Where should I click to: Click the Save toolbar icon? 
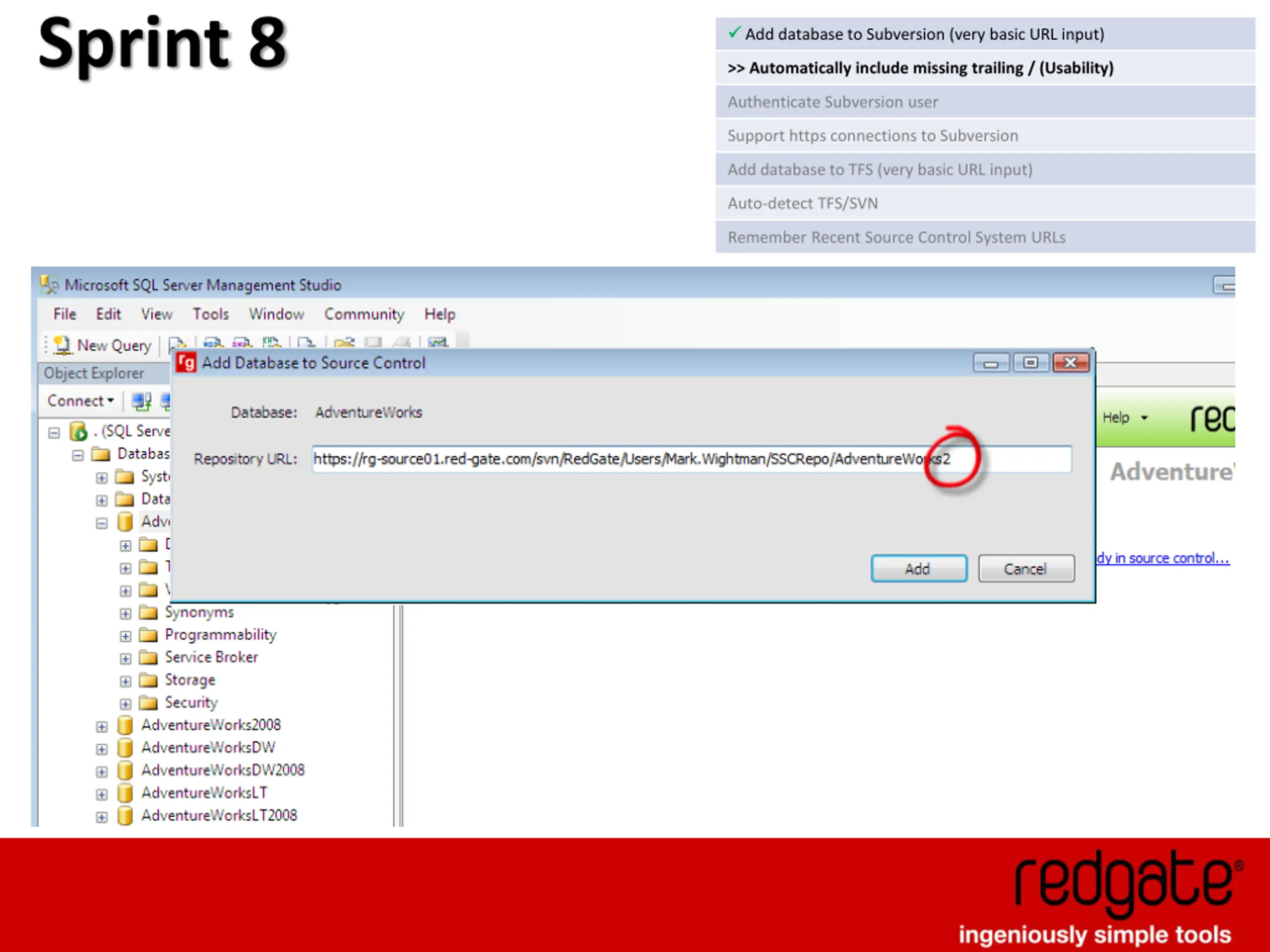tap(373, 343)
